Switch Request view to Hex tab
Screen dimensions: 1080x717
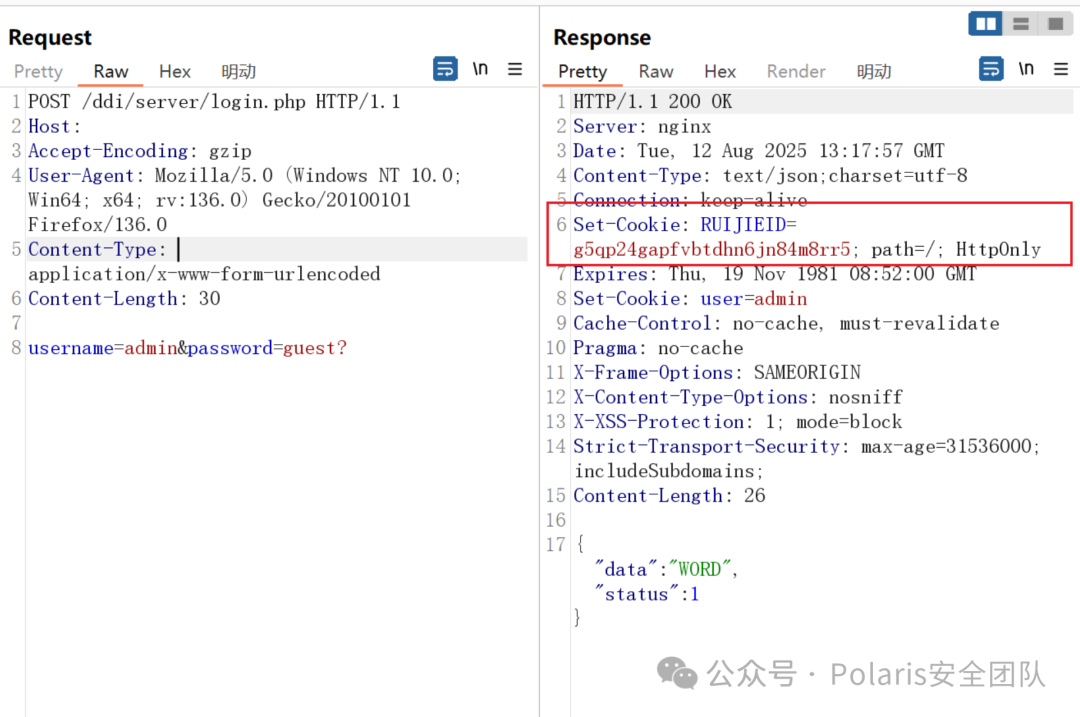[x=175, y=72]
